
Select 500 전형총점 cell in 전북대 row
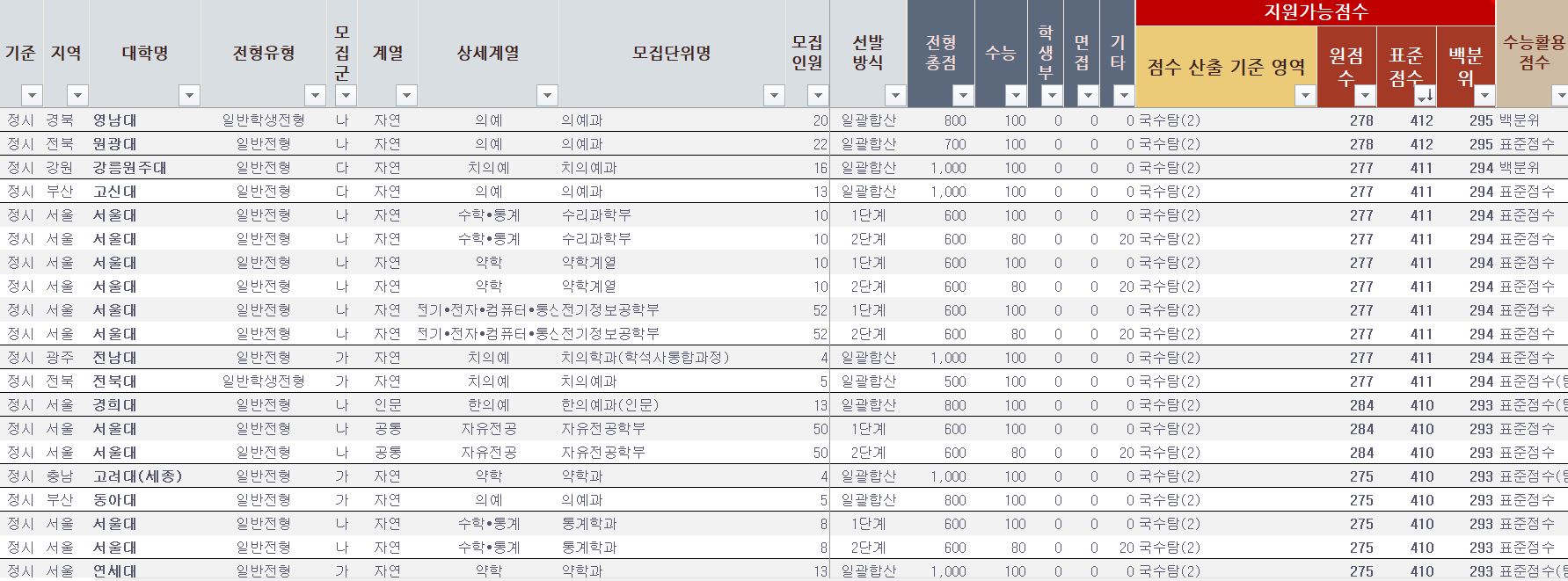[x=941, y=381]
